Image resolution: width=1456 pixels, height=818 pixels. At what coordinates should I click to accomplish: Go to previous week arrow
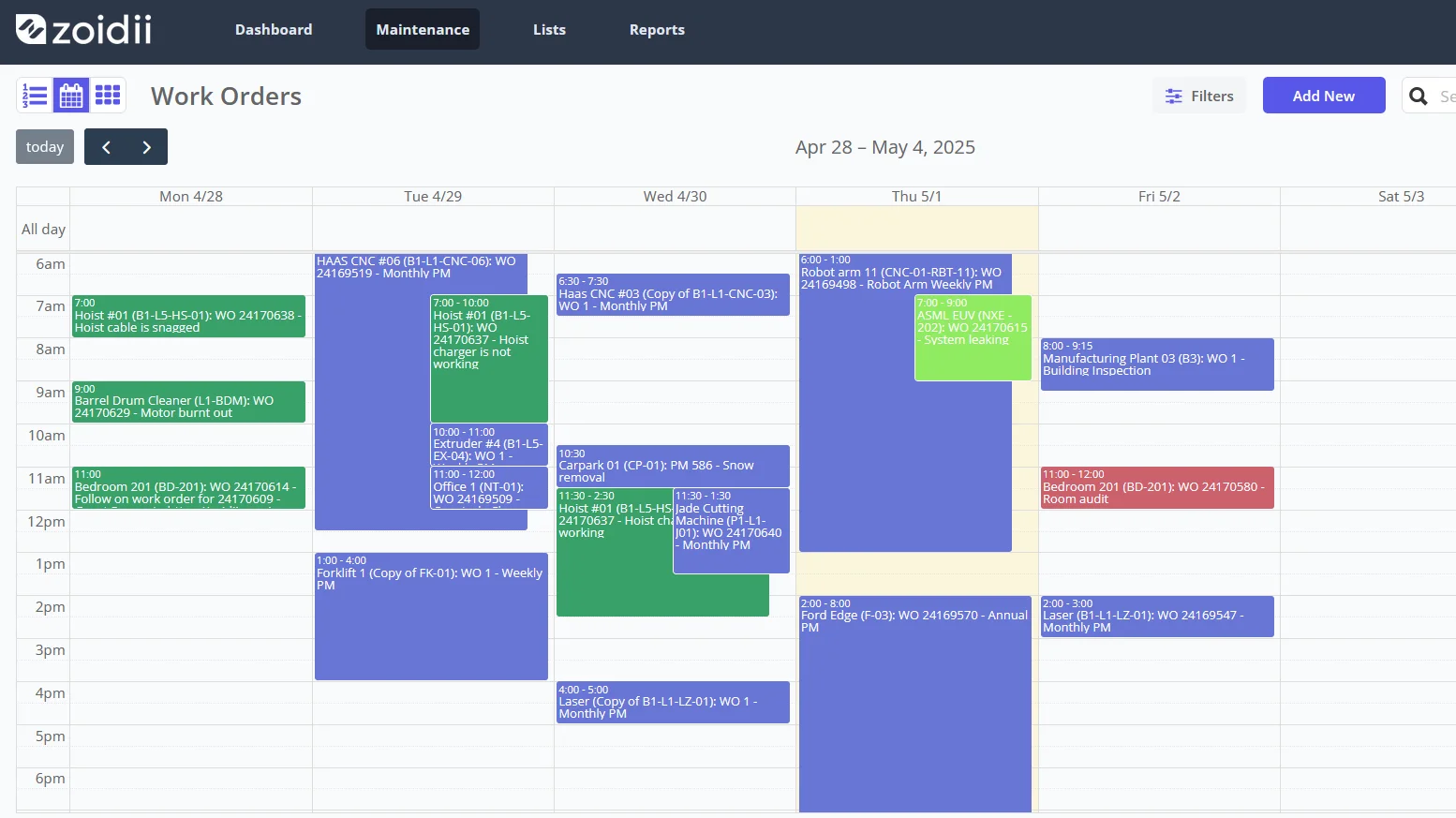pyautogui.click(x=106, y=147)
